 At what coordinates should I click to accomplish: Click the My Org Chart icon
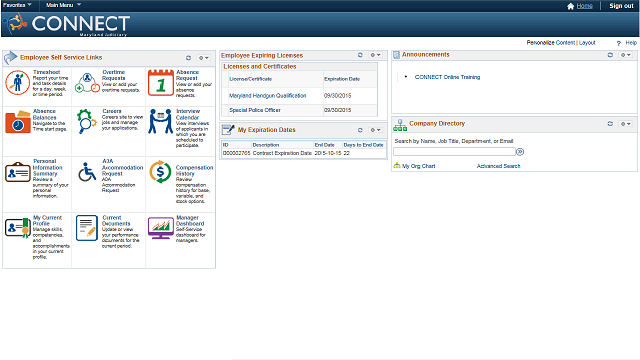(x=397, y=165)
